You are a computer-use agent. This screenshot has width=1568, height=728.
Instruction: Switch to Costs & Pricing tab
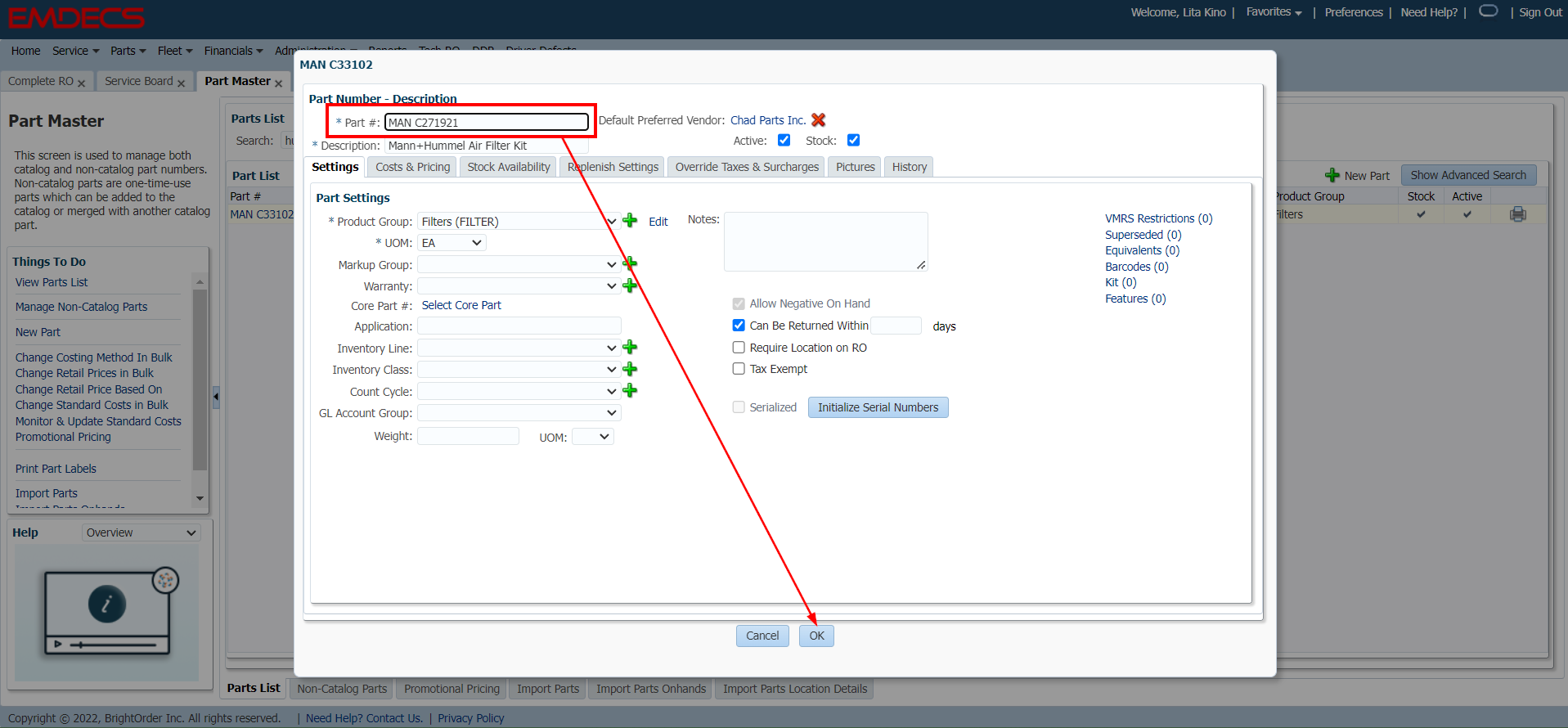coord(412,167)
